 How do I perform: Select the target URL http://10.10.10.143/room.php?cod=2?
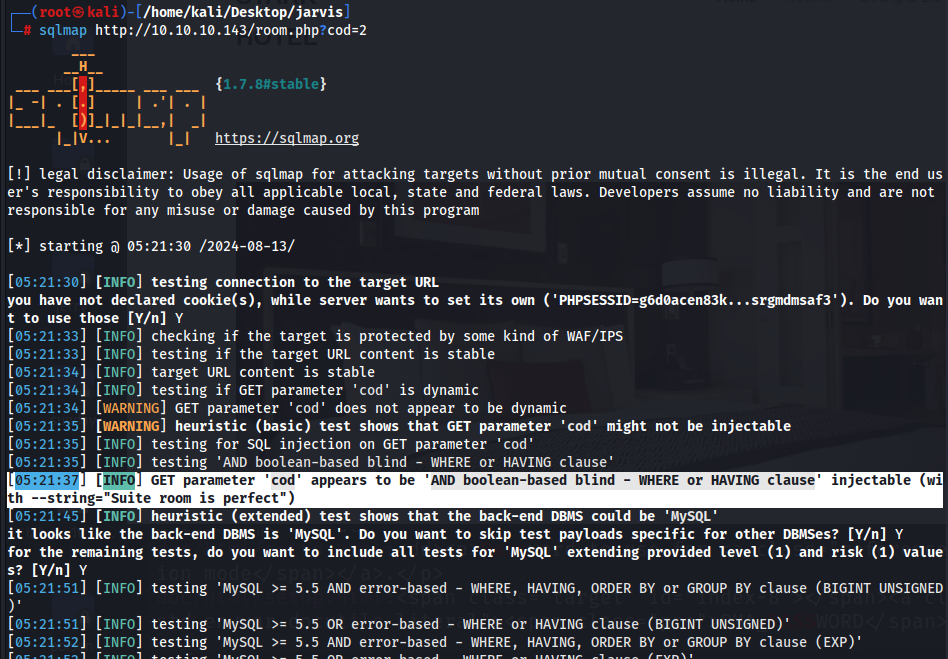[x=231, y=30]
